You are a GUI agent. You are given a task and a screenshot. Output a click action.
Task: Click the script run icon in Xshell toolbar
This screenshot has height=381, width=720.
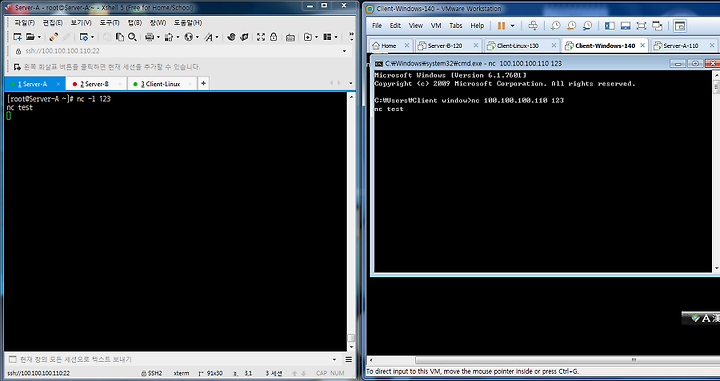(x=308, y=37)
